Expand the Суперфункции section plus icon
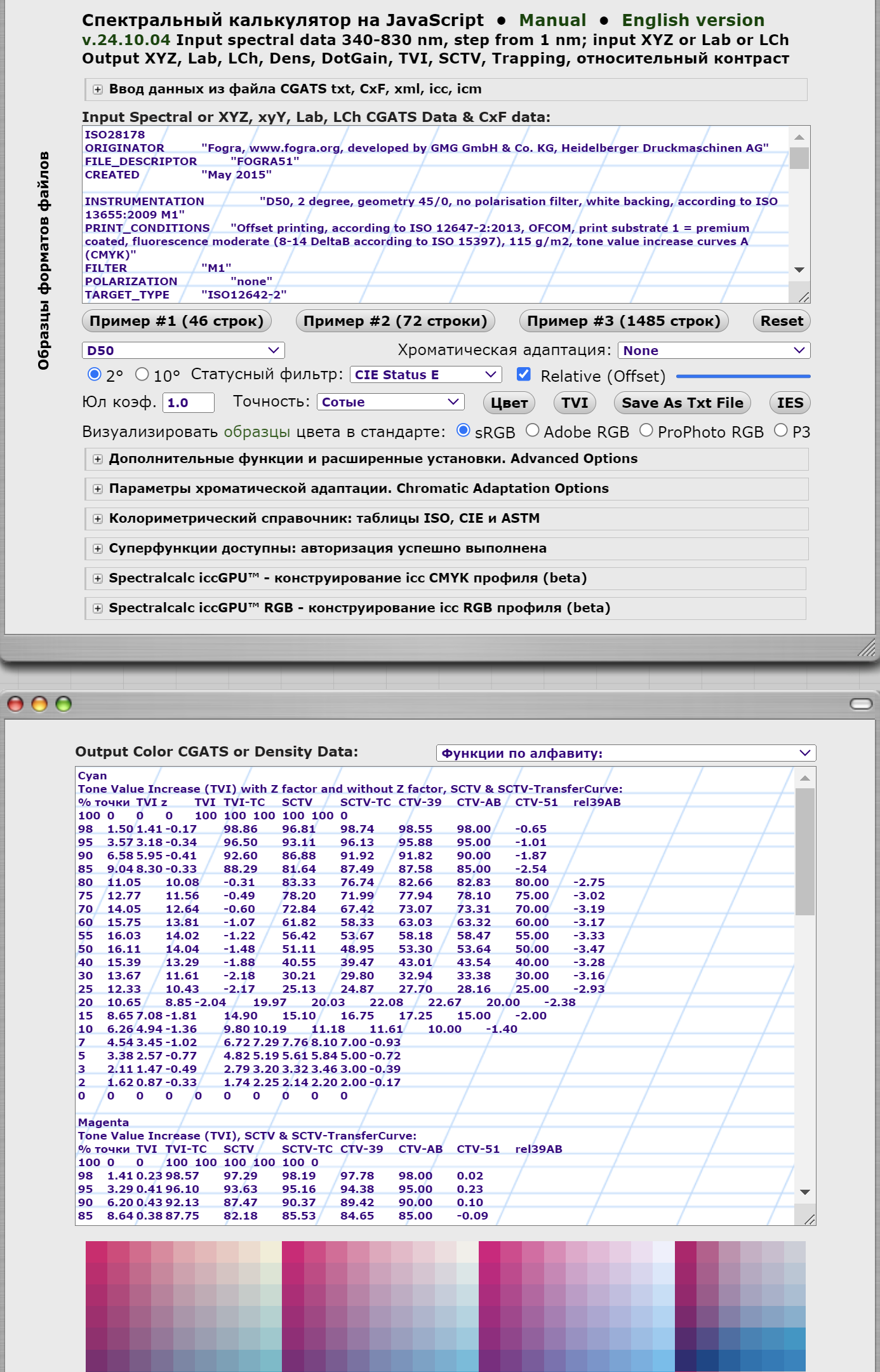The image size is (880, 1372). click(97, 549)
